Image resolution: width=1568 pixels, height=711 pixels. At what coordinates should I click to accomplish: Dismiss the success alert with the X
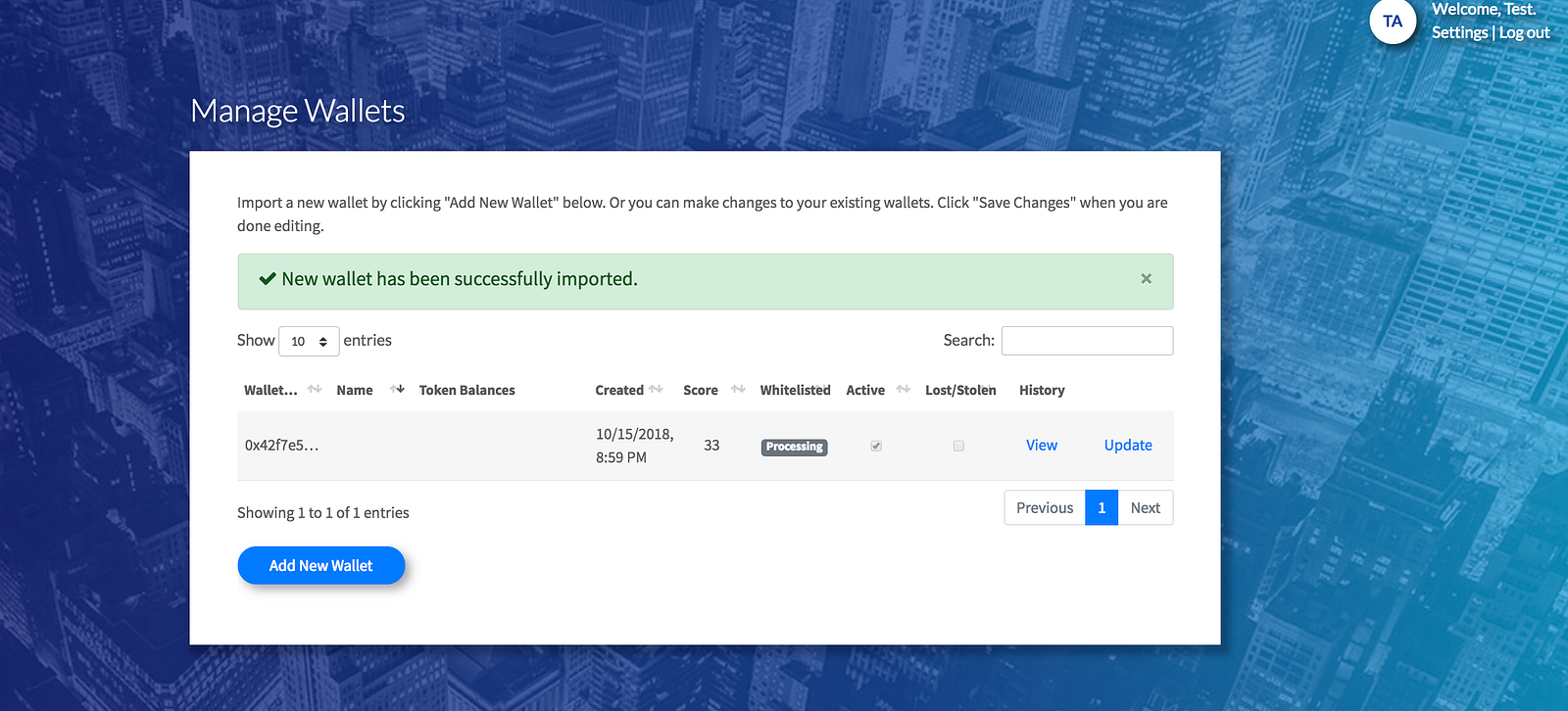coord(1146,279)
